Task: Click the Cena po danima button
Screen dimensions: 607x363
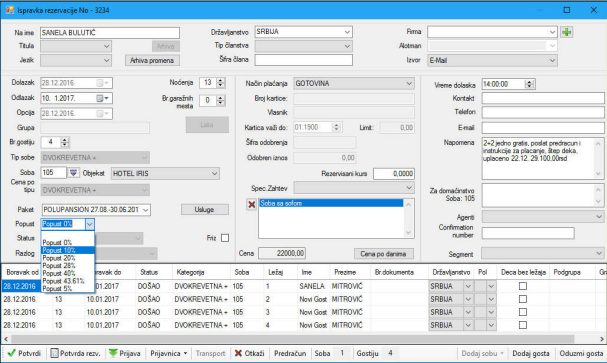Action: click(383, 254)
